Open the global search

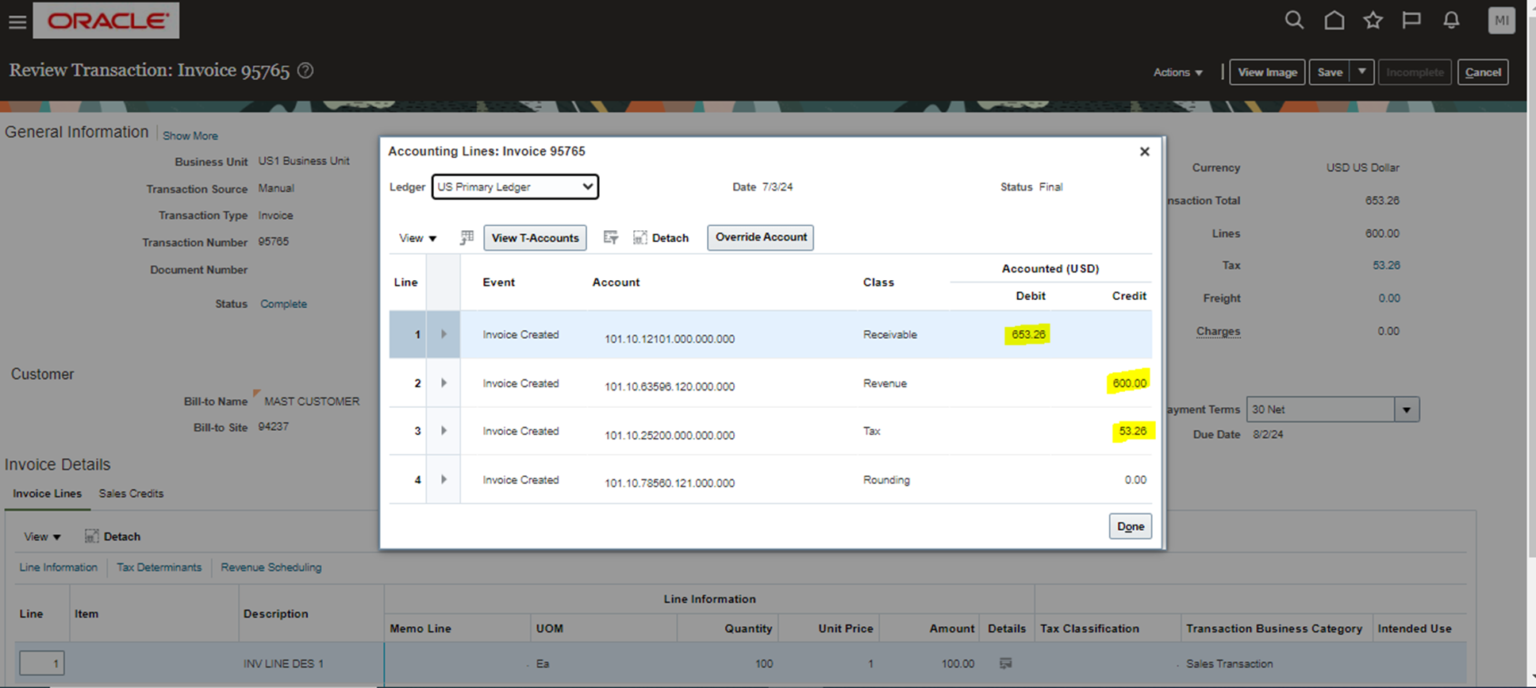(x=1294, y=19)
